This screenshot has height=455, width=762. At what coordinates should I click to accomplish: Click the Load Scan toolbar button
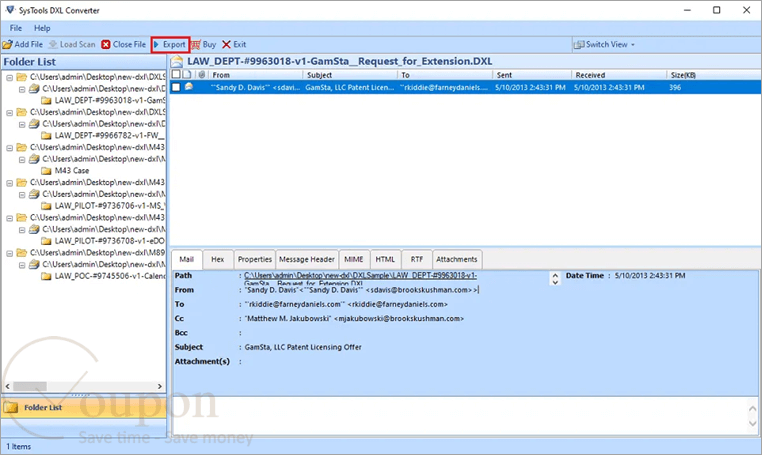coord(72,44)
